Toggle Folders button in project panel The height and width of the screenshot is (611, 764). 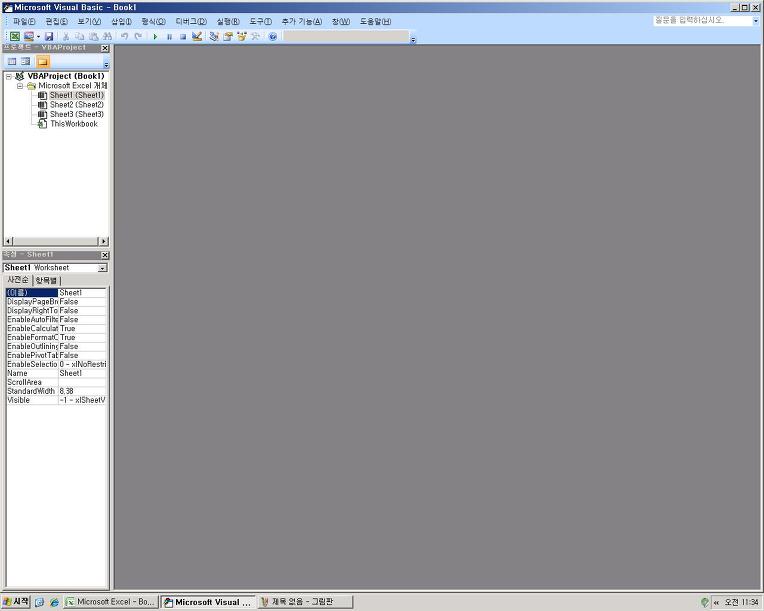pyautogui.click(x=43, y=61)
